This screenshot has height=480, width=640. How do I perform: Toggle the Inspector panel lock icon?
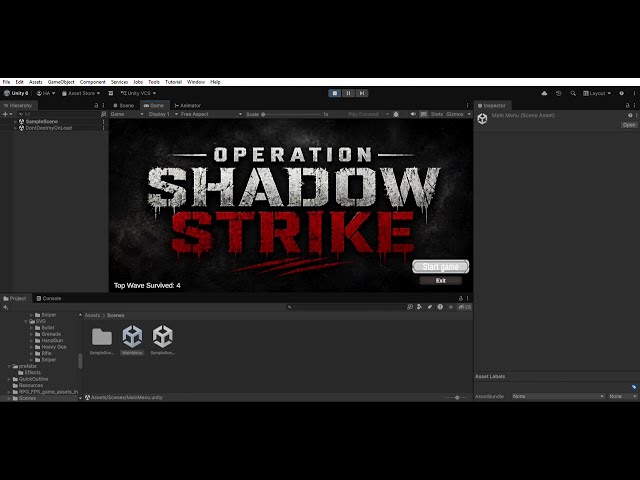(x=628, y=105)
